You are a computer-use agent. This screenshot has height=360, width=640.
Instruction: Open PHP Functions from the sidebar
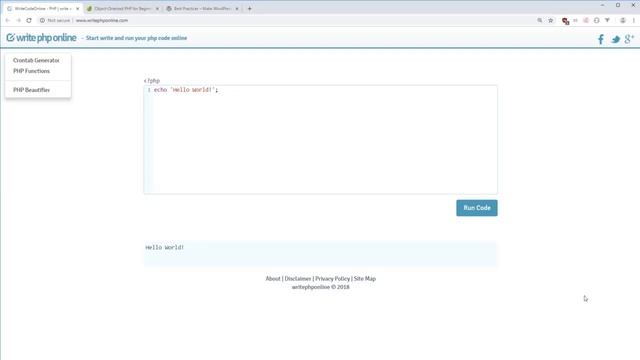(x=31, y=71)
